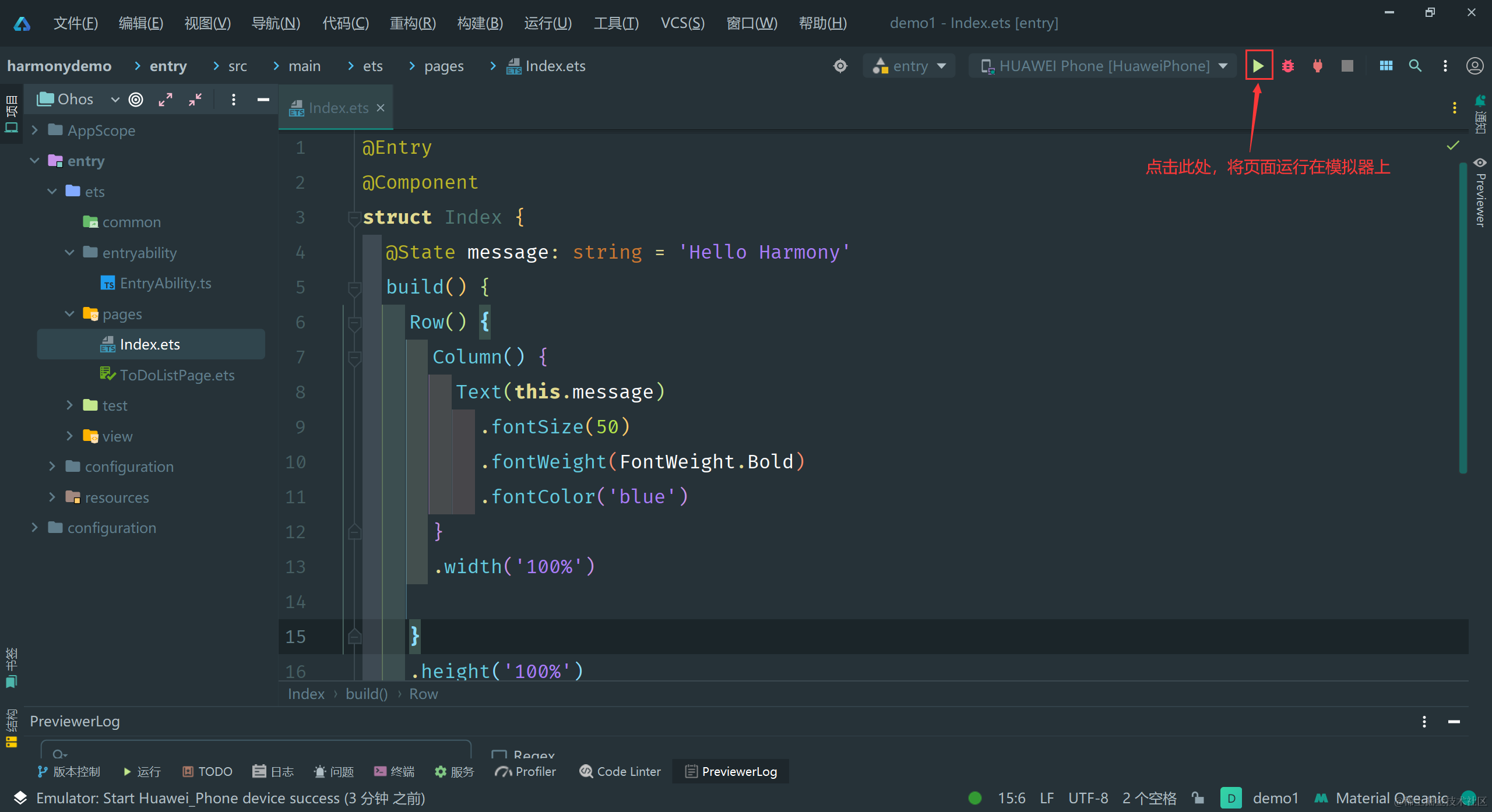The width and height of the screenshot is (1492, 812).
Task: Toggle fold marker on struct Index line
Action: pyautogui.click(x=353, y=218)
